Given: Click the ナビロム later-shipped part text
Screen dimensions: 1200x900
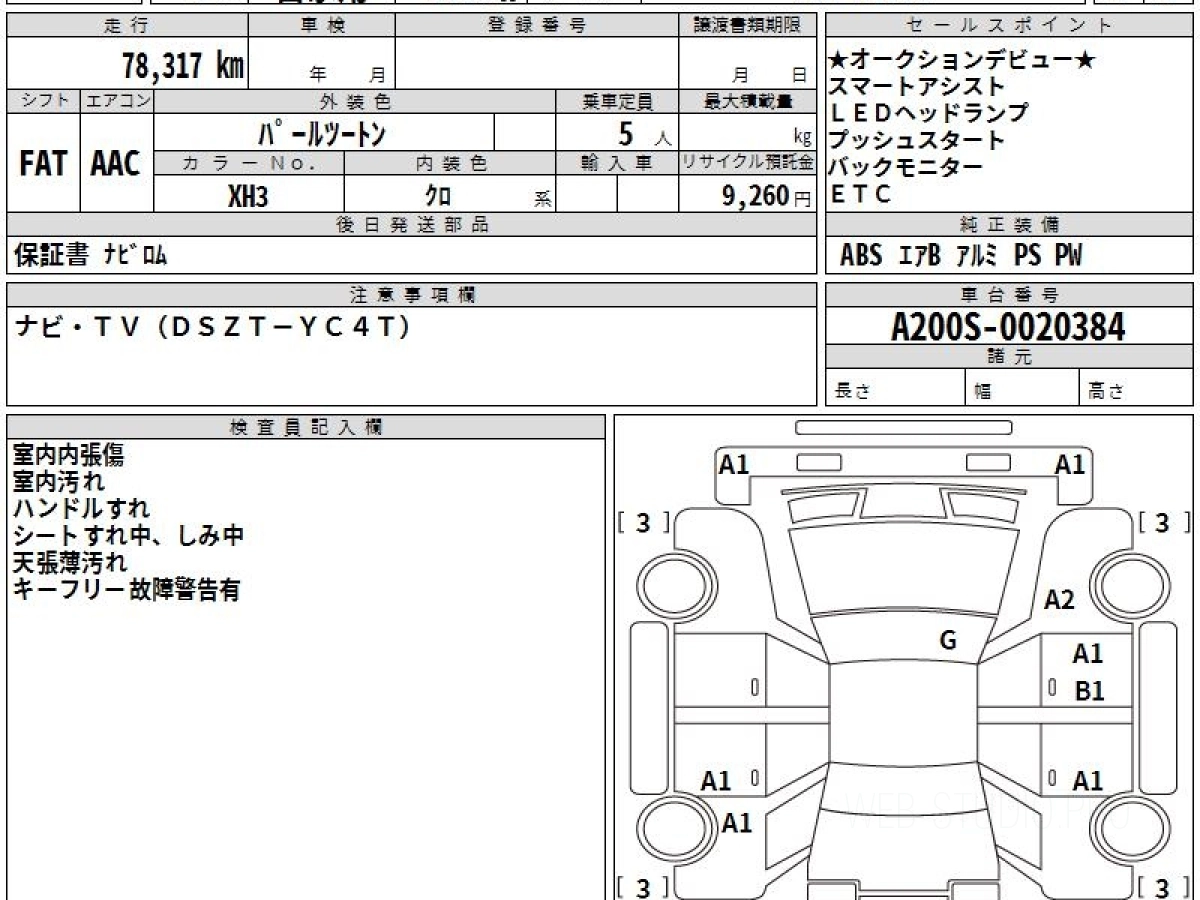Looking at the screenshot, I should 135,256.
